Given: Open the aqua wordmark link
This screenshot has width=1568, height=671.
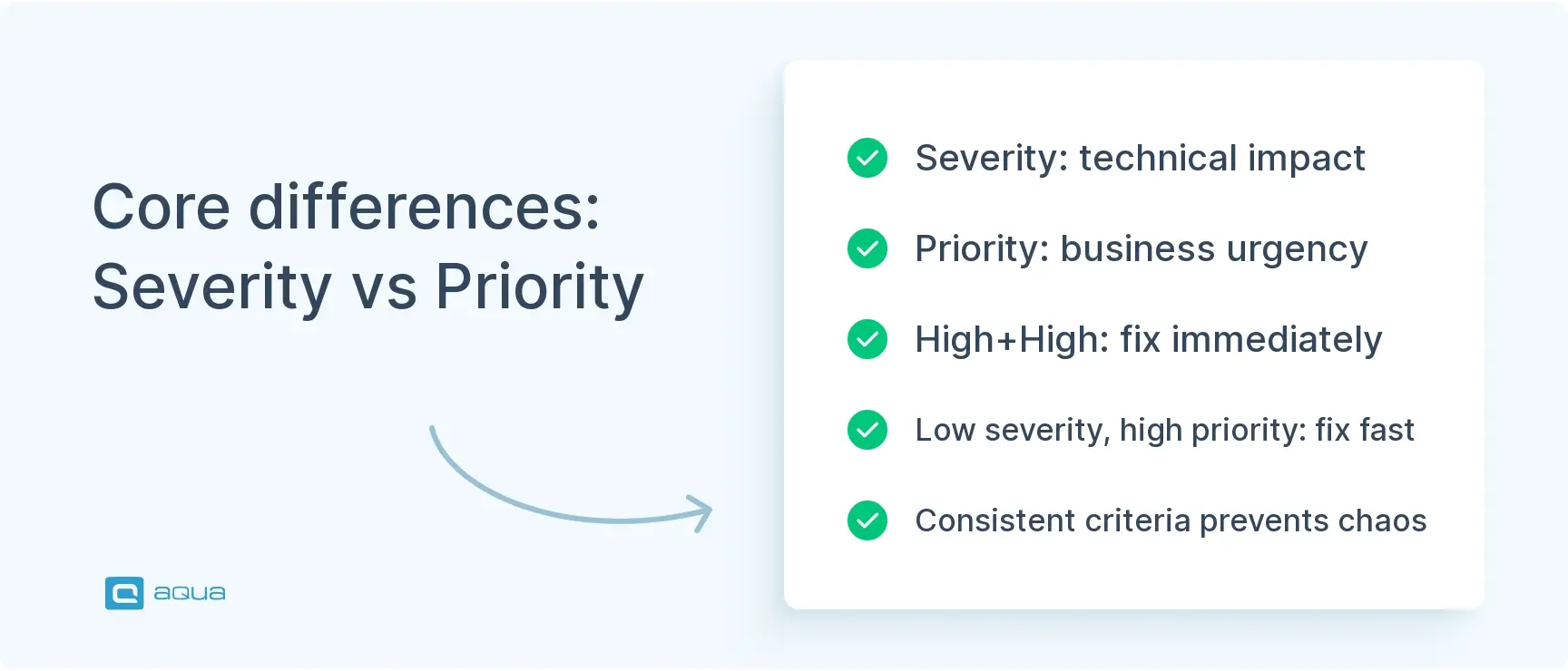Looking at the screenshot, I should [190, 593].
